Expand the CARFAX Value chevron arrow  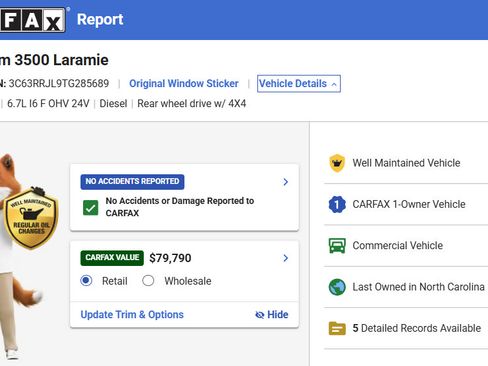(286, 258)
